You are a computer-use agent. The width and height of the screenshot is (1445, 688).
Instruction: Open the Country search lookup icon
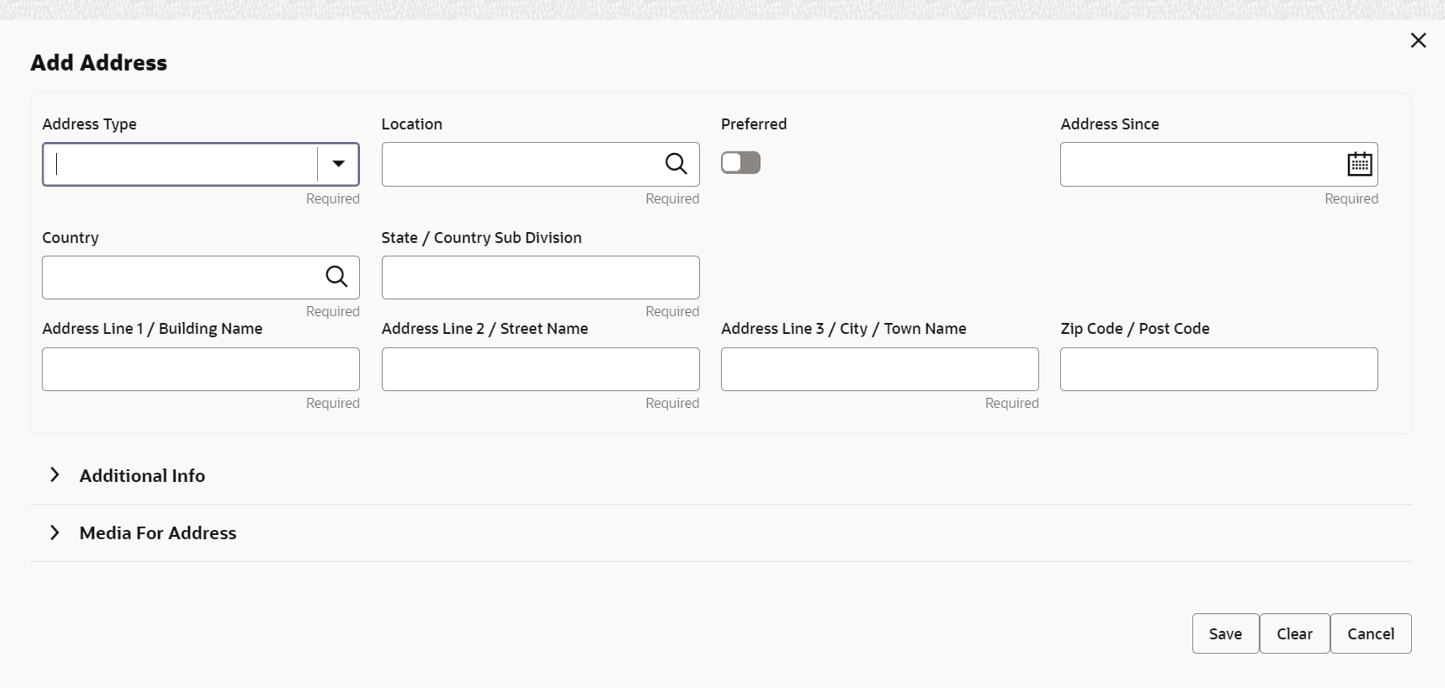click(337, 277)
